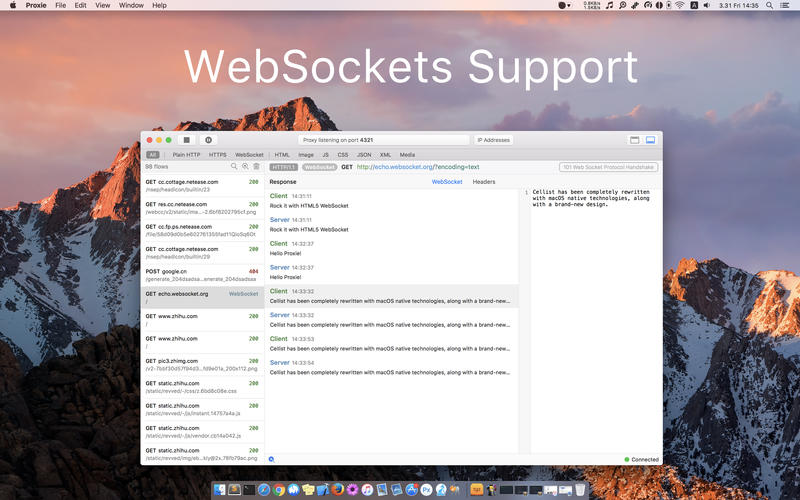Screen dimensions: 800x500
Task: Filter flows by CSS
Action: click(x=343, y=155)
